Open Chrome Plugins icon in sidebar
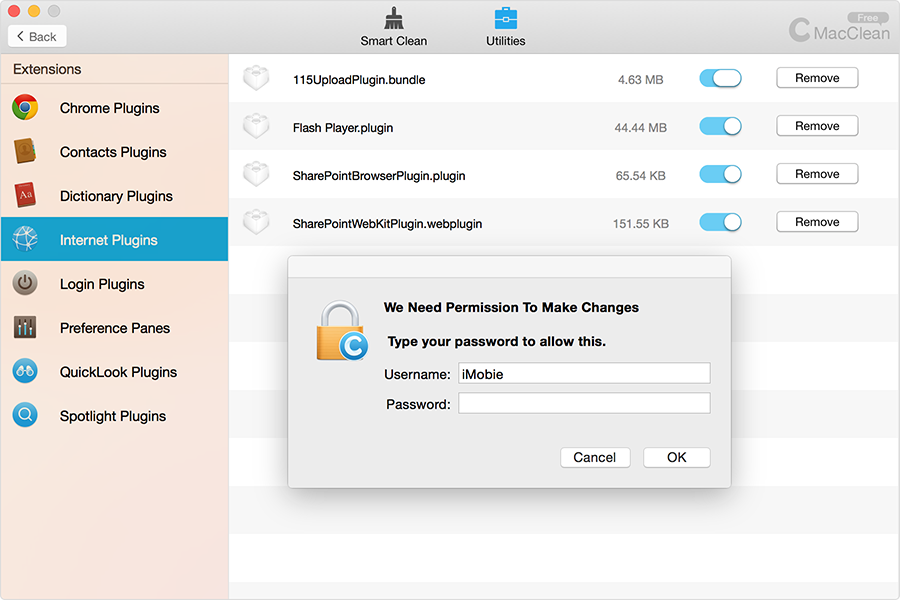900x600 pixels. (26, 108)
